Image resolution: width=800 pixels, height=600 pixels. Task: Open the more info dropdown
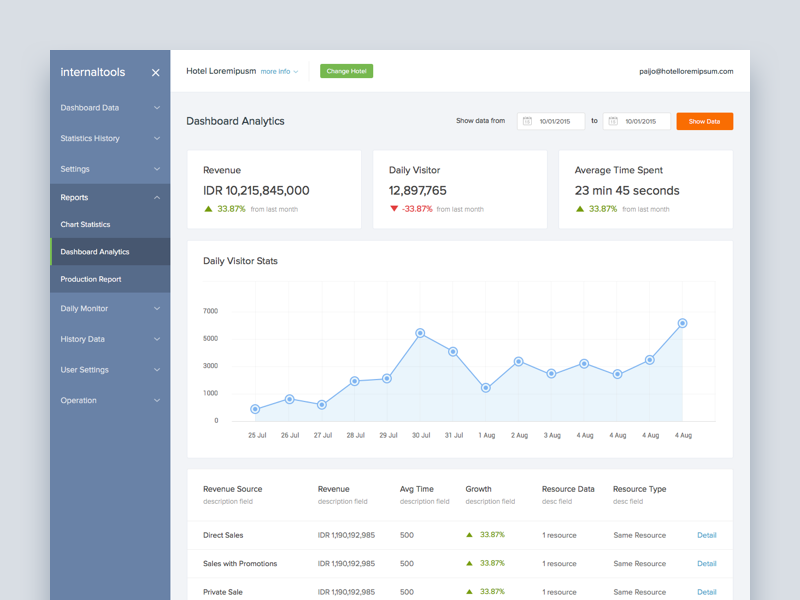point(279,71)
